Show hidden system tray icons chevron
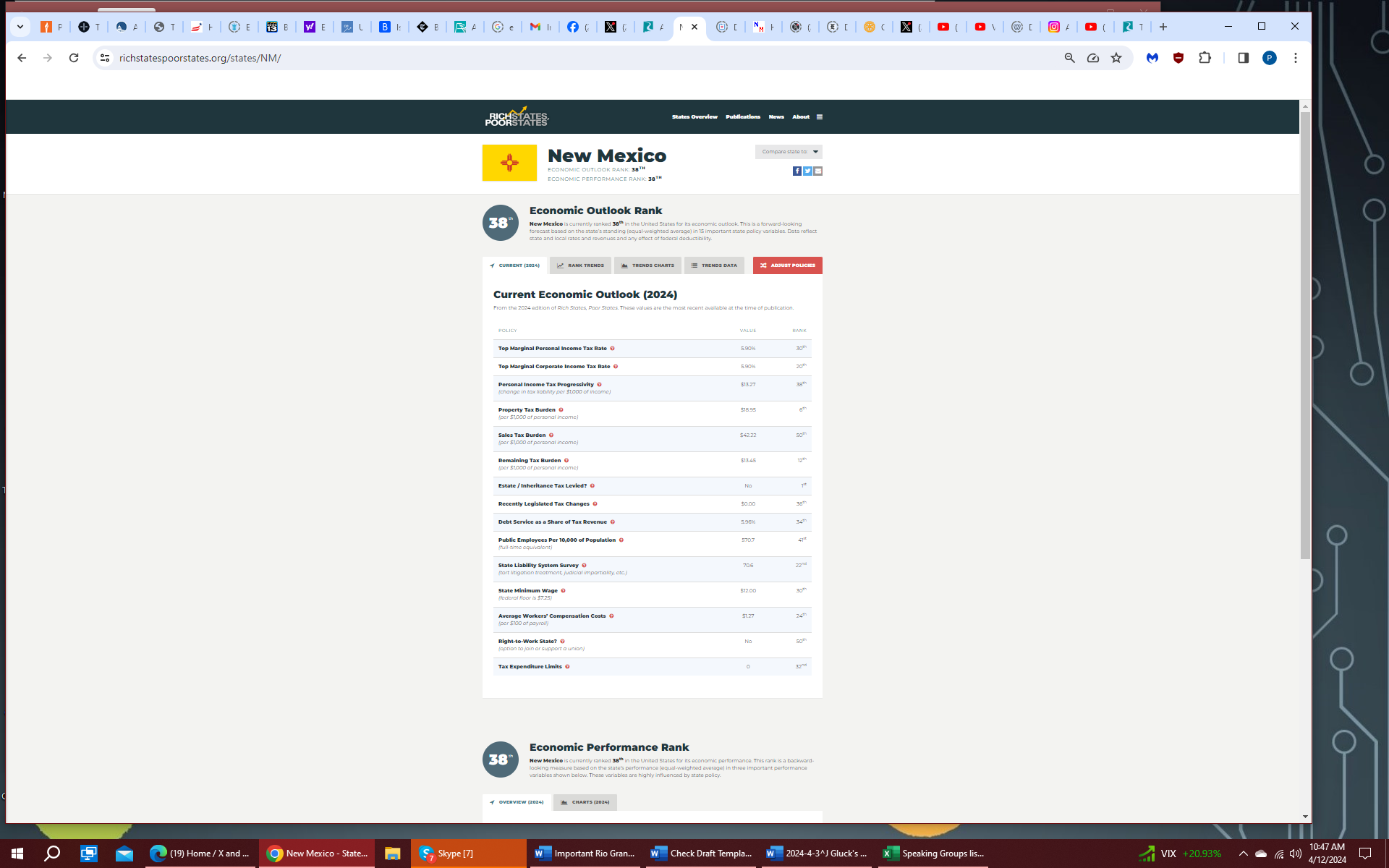The image size is (1389, 868). [x=1243, y=854]
